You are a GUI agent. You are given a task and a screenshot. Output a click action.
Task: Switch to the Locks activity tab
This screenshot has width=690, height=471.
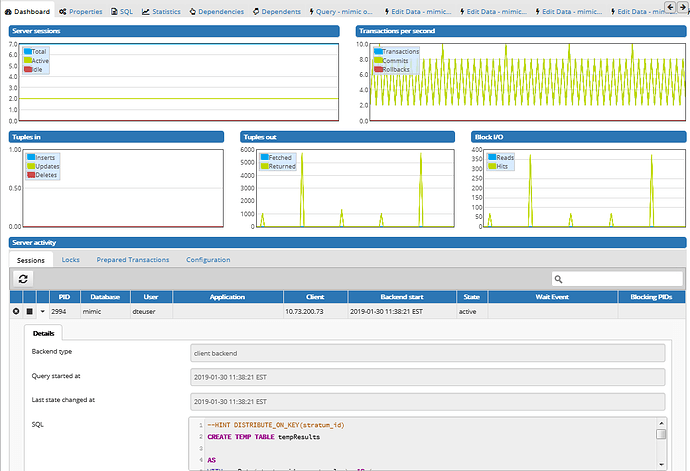70,260
